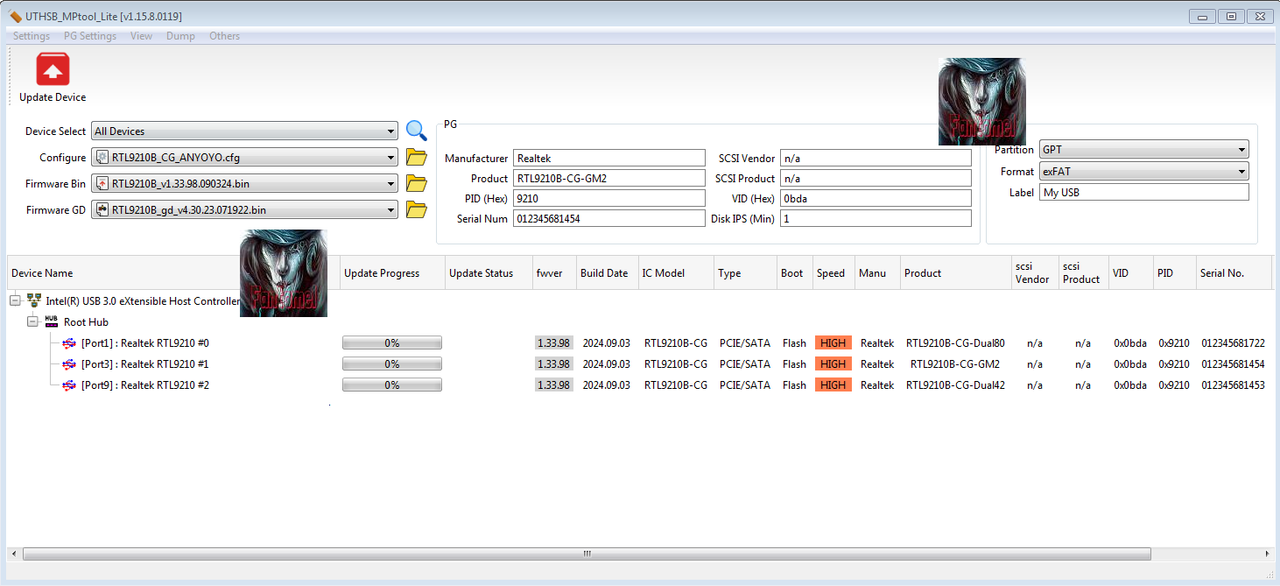Click the Port1 update progress bar
The width and height of the screenshot is (1280, 586).
pyautogui.click(x=392, y=343)
